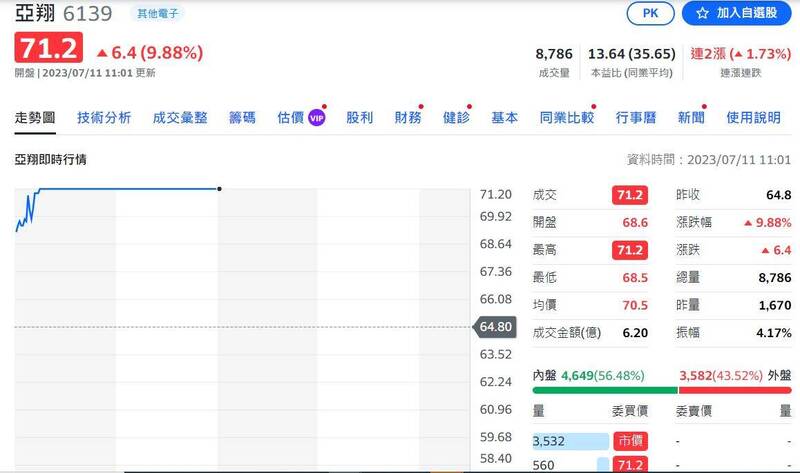Click the 71.20 chart axis label
Viewport: 800px width, 473px height.
click(x=495, y=194)
